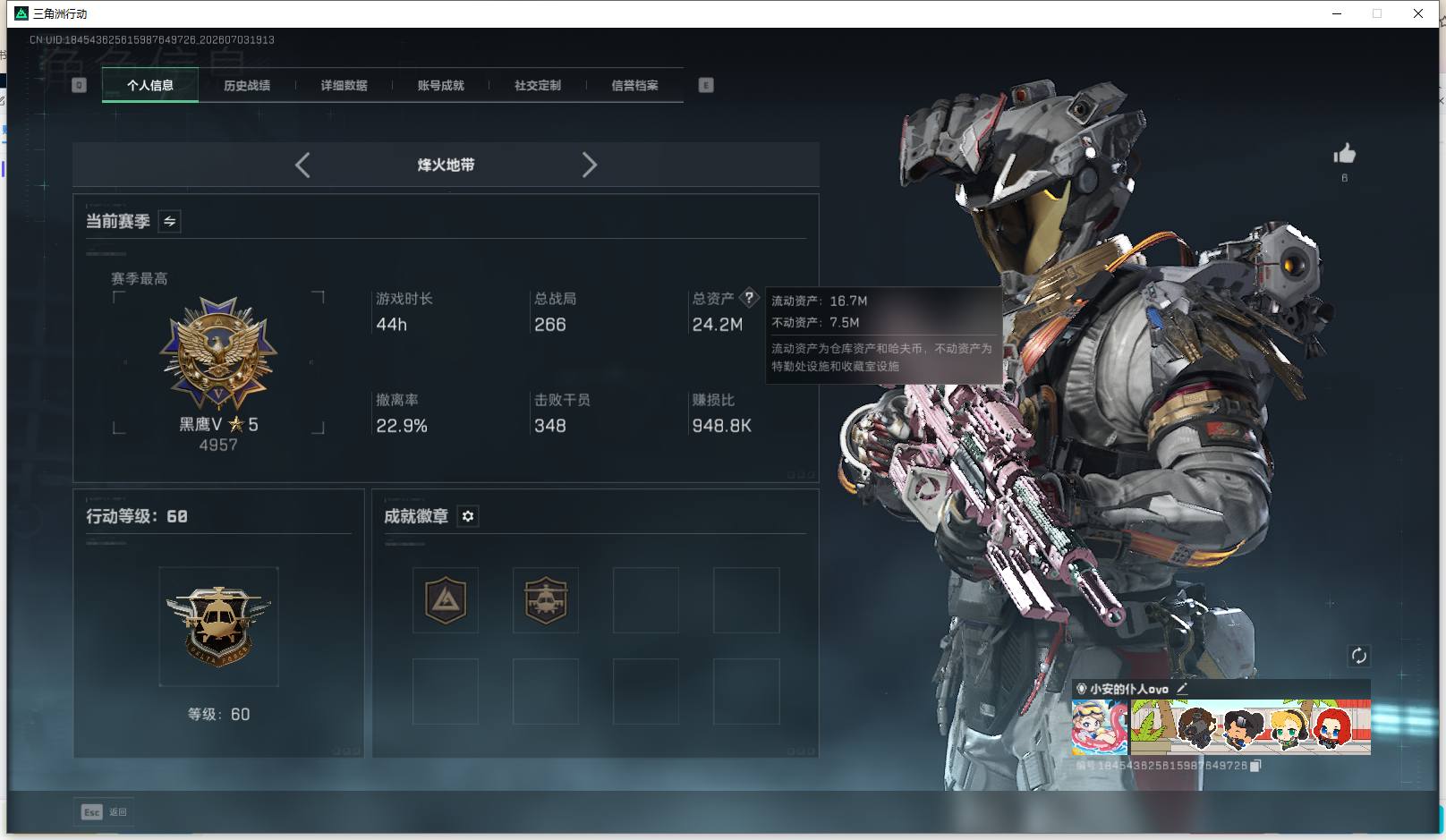Click the 总战局 266 value

click(550, 325)
